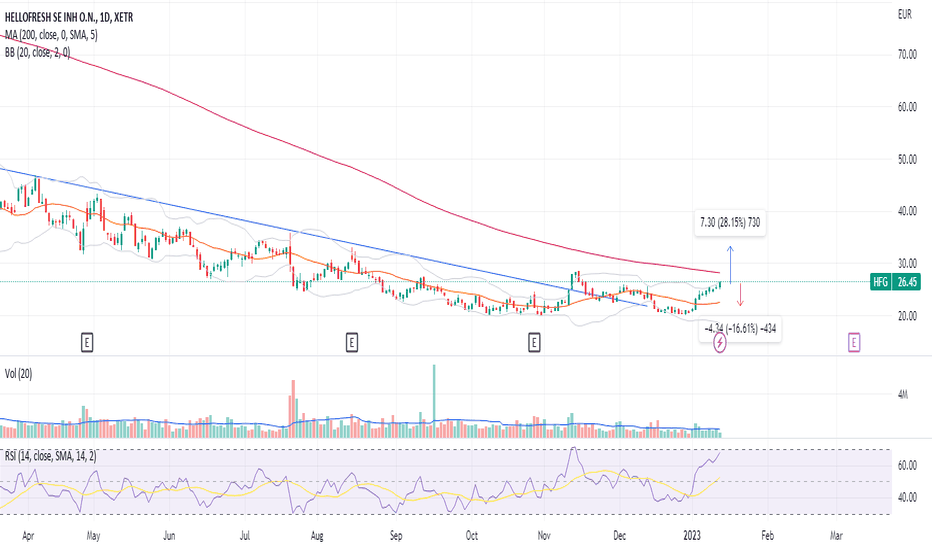Click the earnings marker under late April
932x550 pixels.
click(x=87, y=342)
